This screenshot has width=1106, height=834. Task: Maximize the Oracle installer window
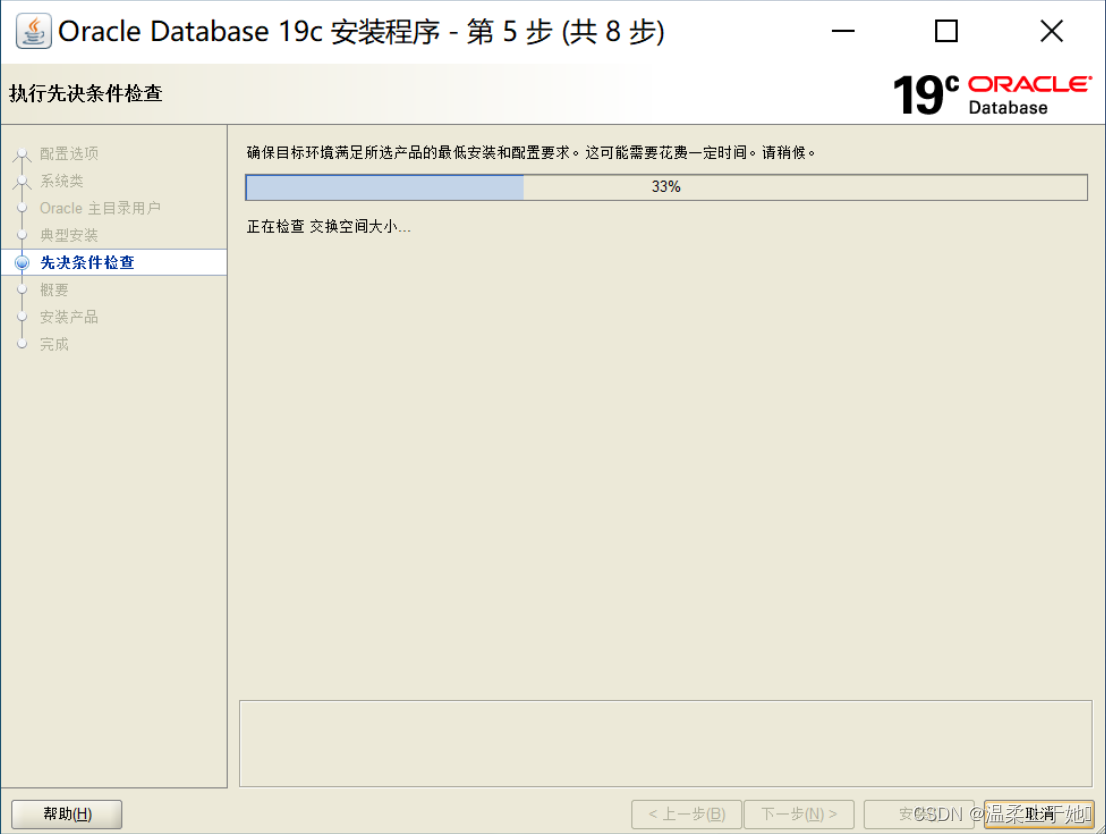[946, 32]
